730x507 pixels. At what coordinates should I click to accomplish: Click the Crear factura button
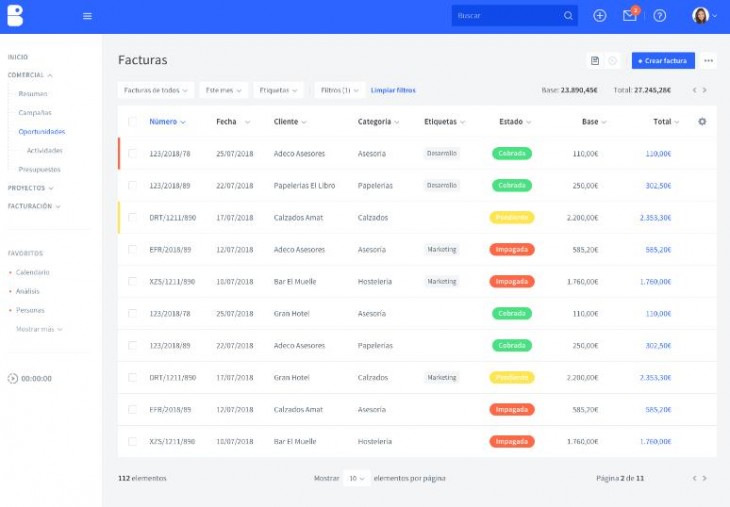point(663,61)
